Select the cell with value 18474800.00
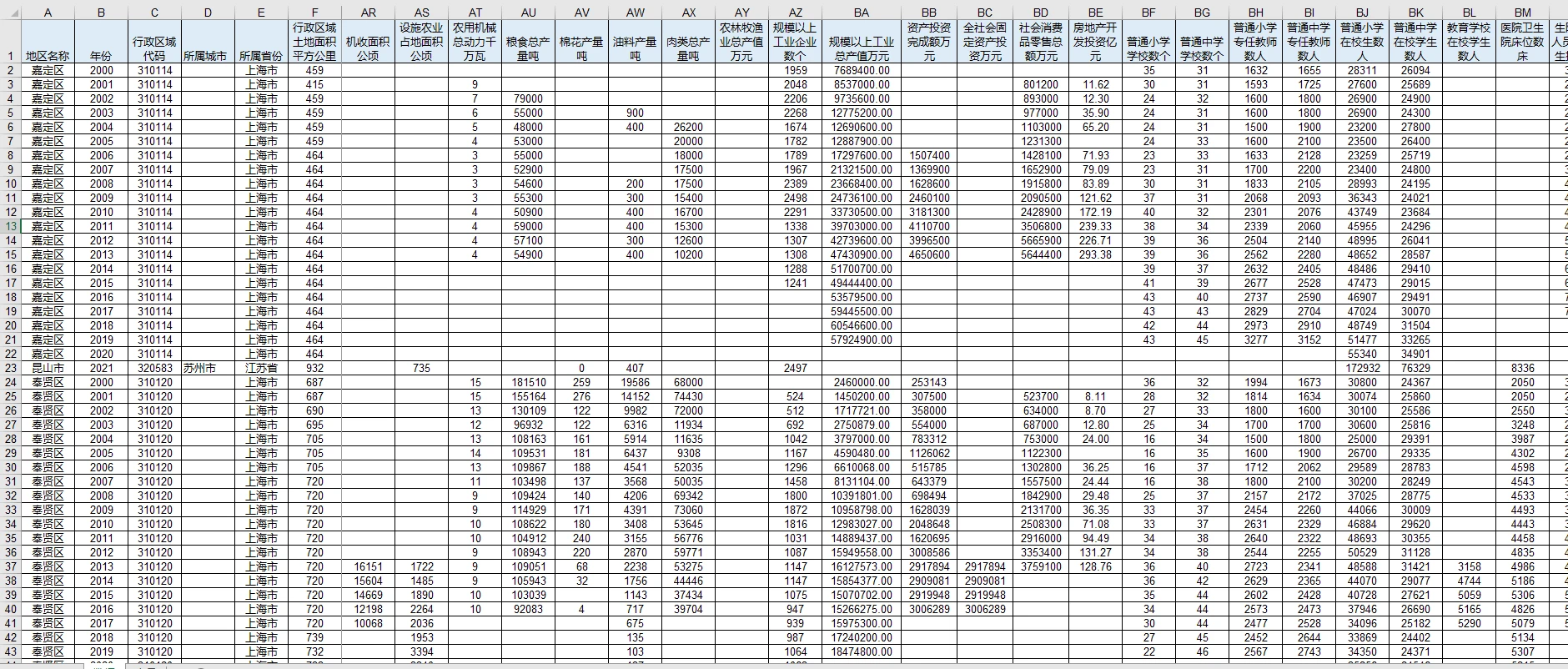The width and height of the screenshot is (1568, 669). 862,651
